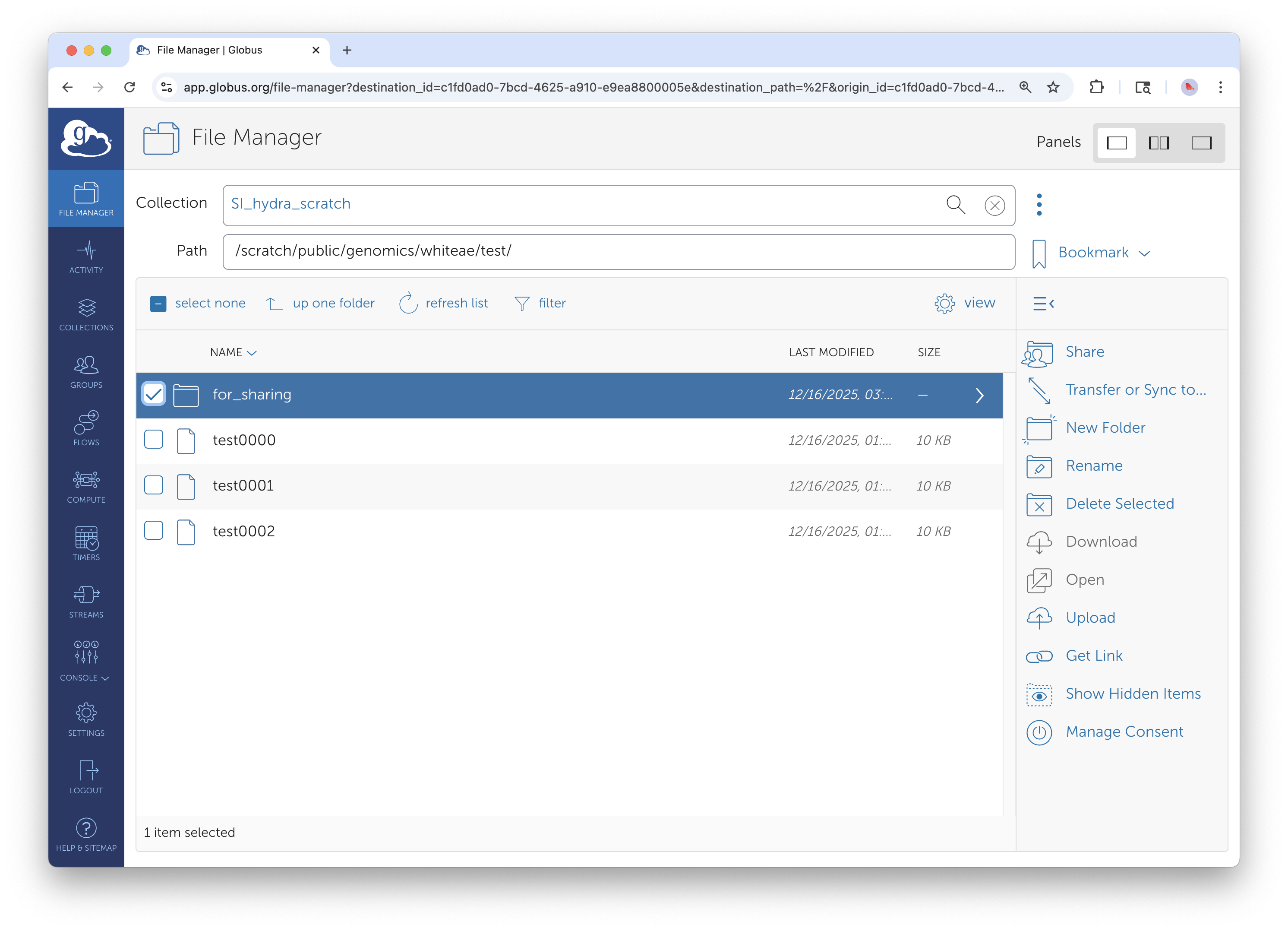1288x931 pixels.
Task: Open the for_sharing folder with its chevron
Action: pyautogui.click(x=979, y=396)
